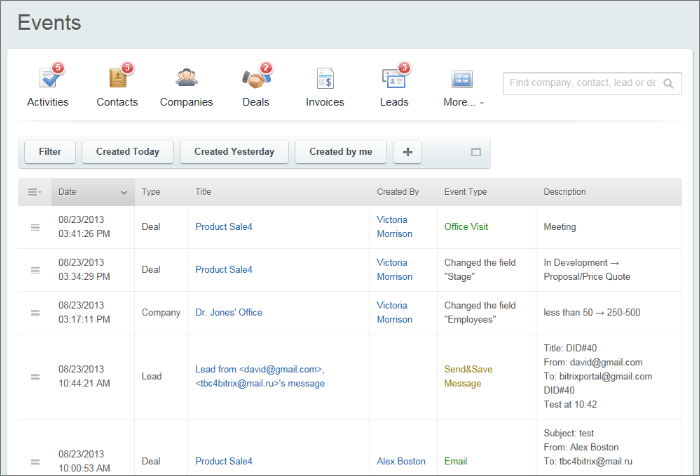Open row menu for Office Visit event
The image size is (700, 476).
point(35,228)
